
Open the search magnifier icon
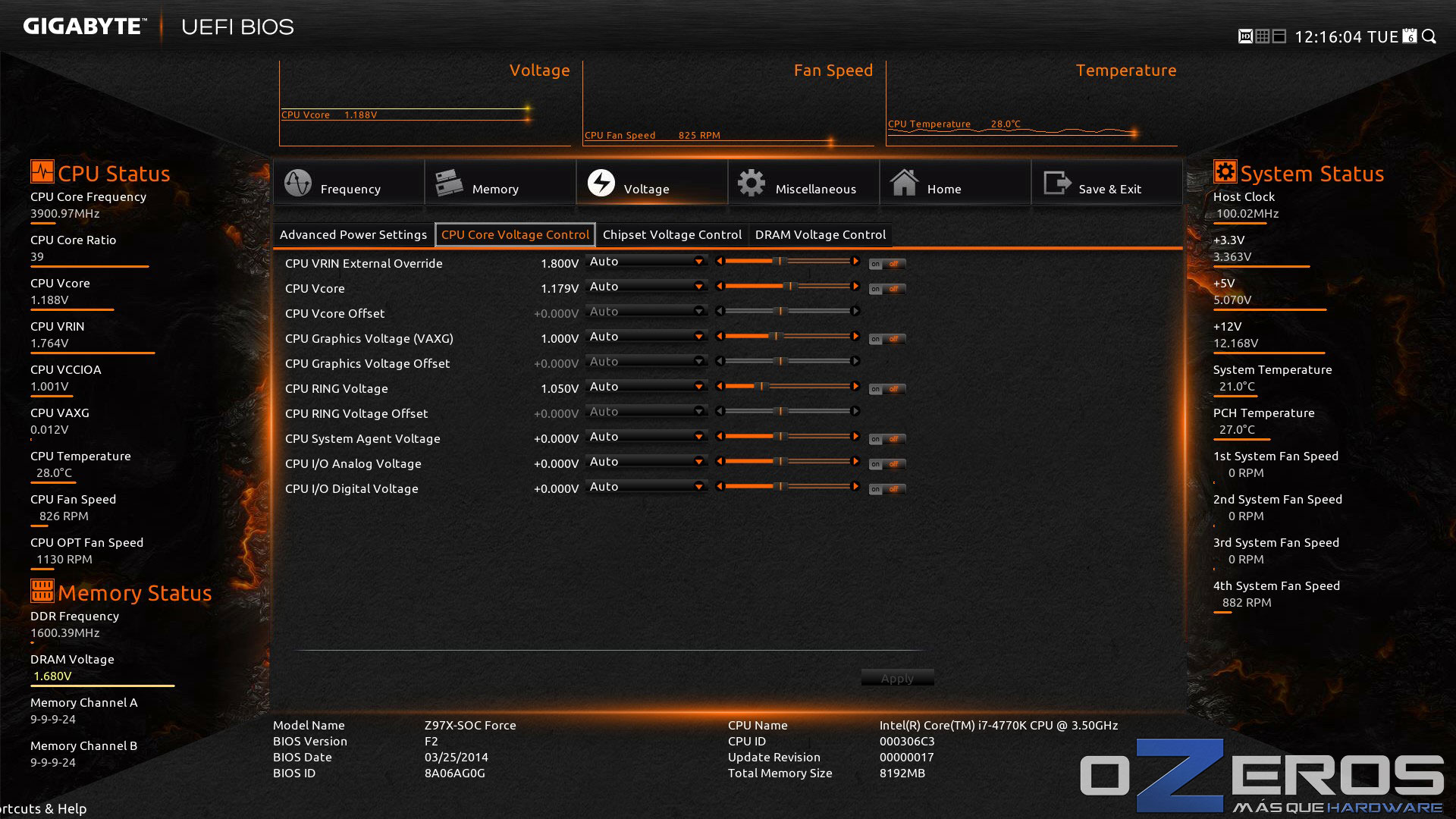(1429, 36)
